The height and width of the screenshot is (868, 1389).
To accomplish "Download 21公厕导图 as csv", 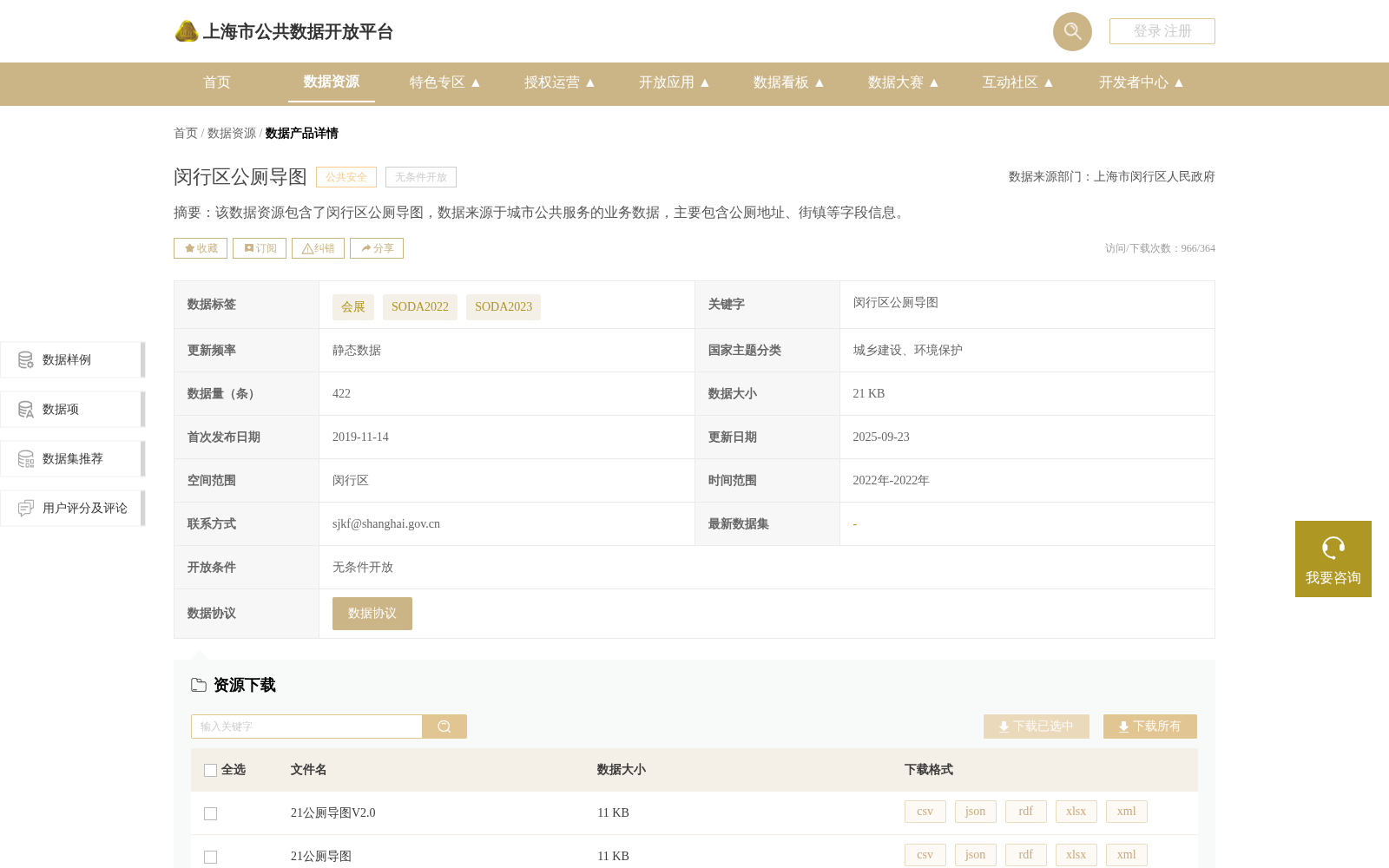I will (x=925, y=855).
